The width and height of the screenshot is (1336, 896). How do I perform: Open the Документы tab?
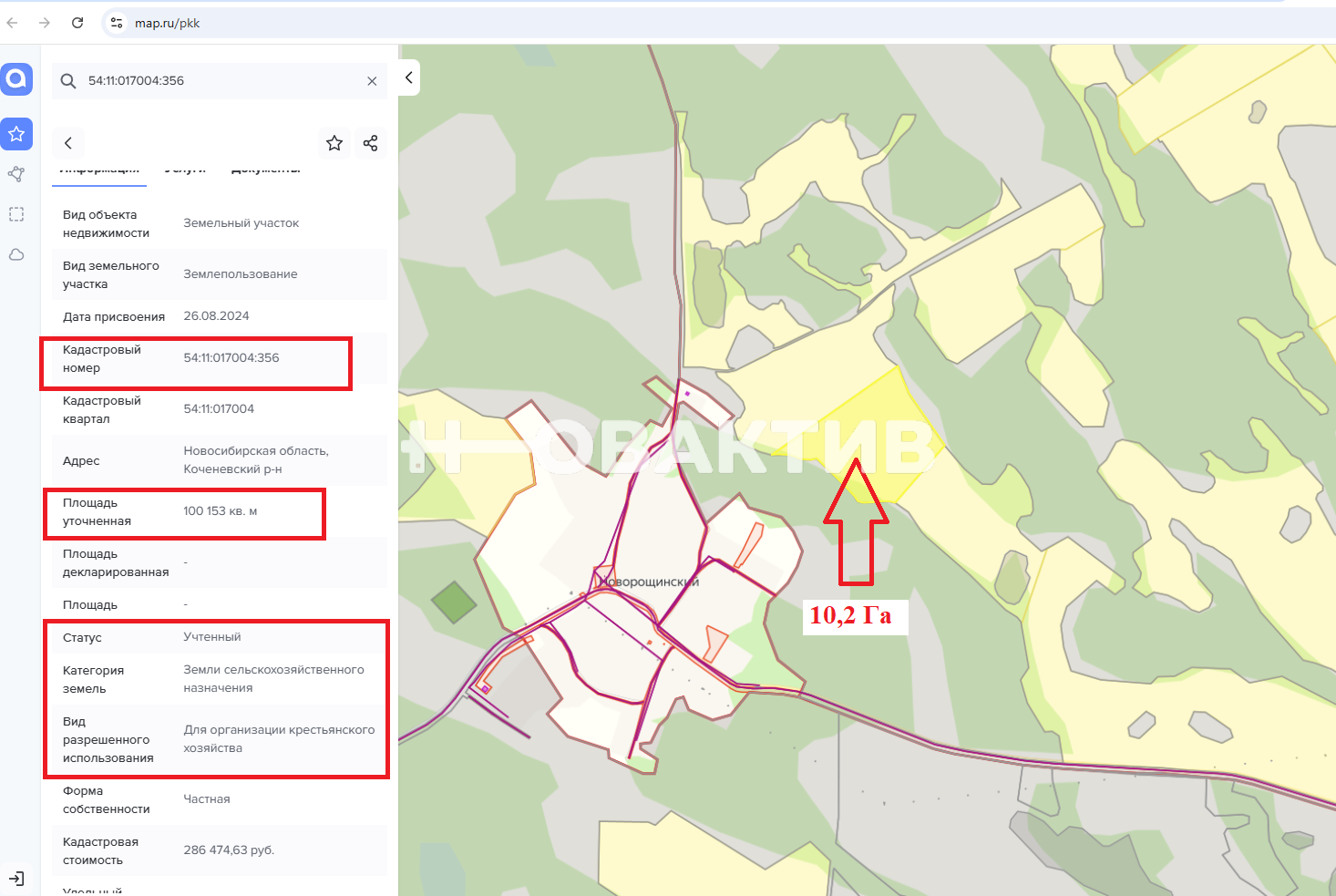point(265,170)
